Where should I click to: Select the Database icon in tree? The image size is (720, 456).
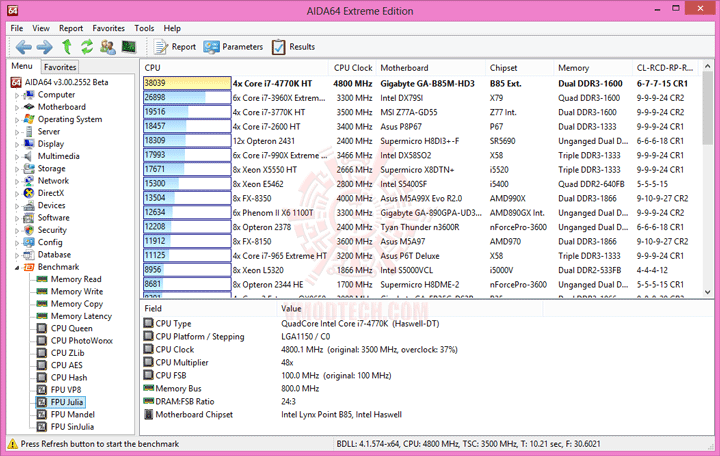[29, 254]
